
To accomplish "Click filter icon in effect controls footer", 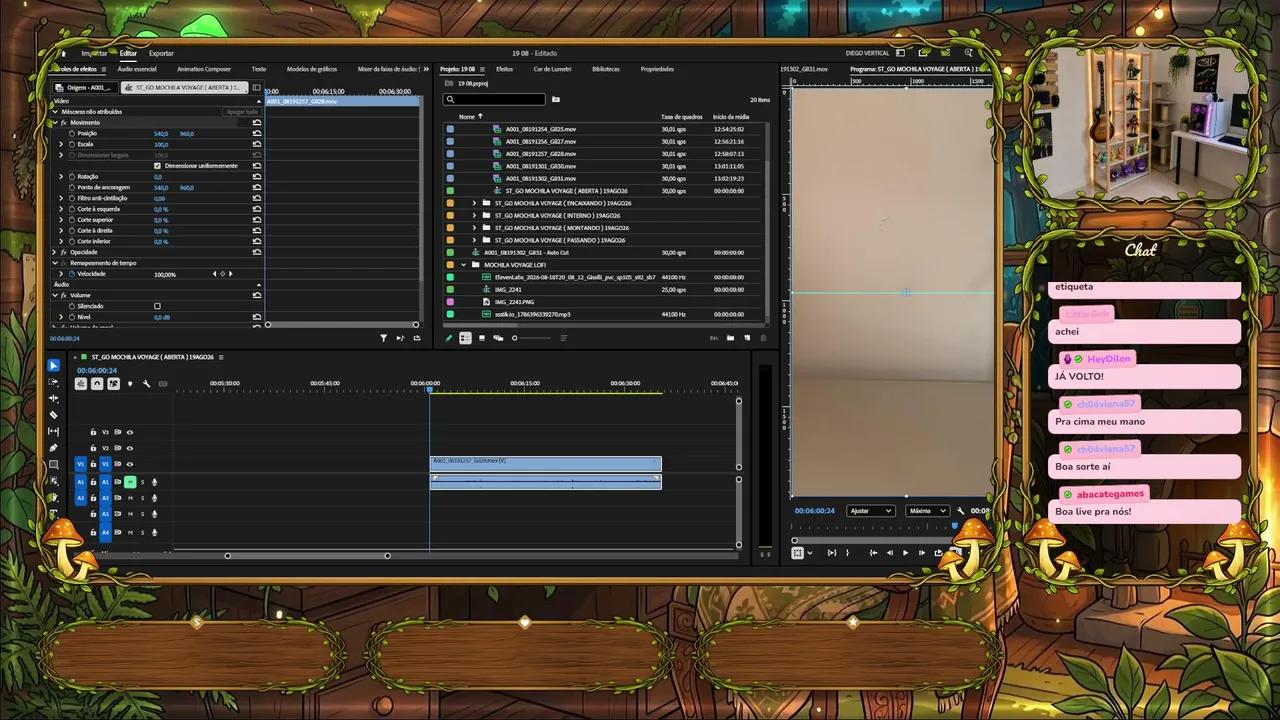I will [x=383, y=338].
